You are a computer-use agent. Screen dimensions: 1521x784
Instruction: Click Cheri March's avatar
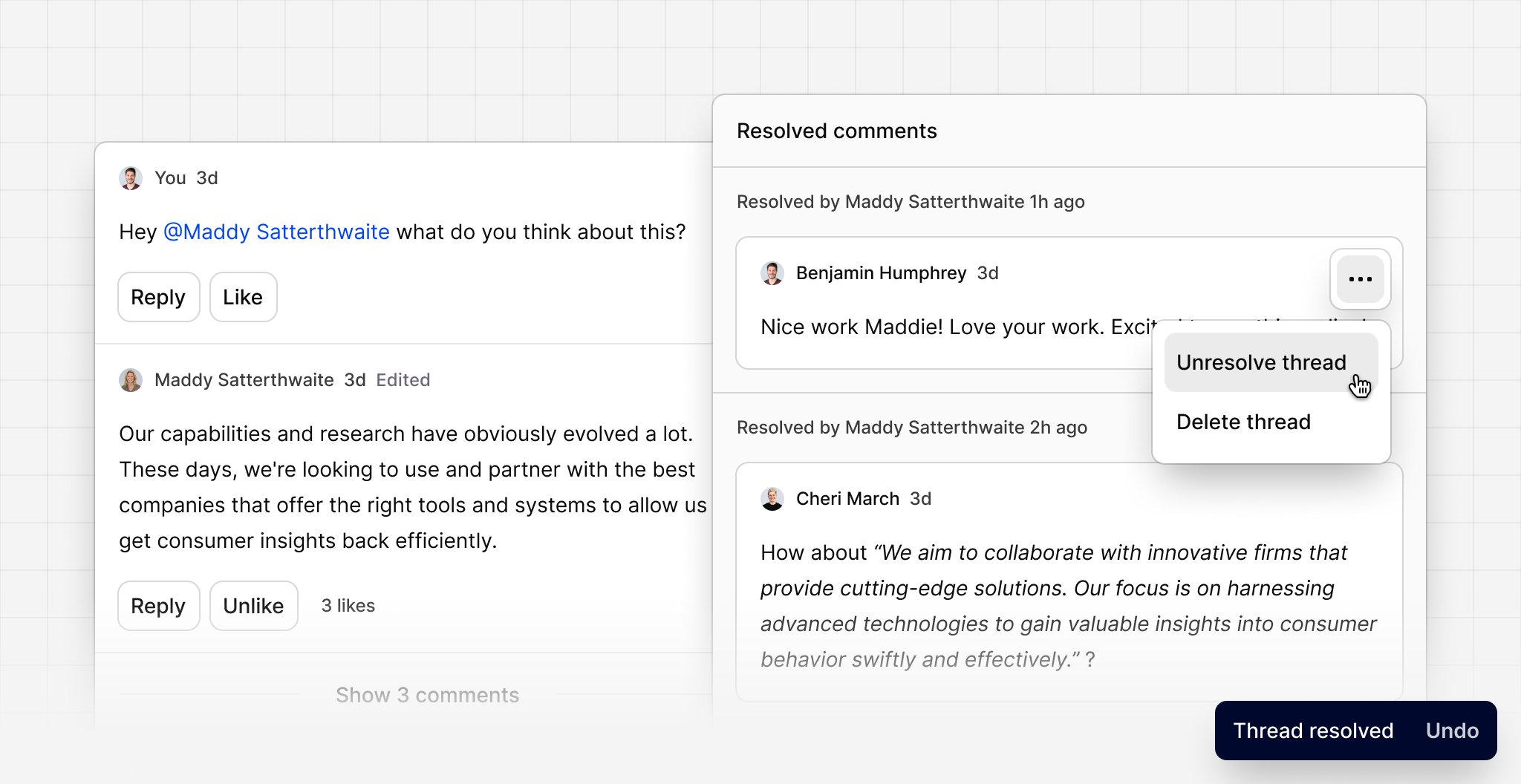(x=772, y=498)
